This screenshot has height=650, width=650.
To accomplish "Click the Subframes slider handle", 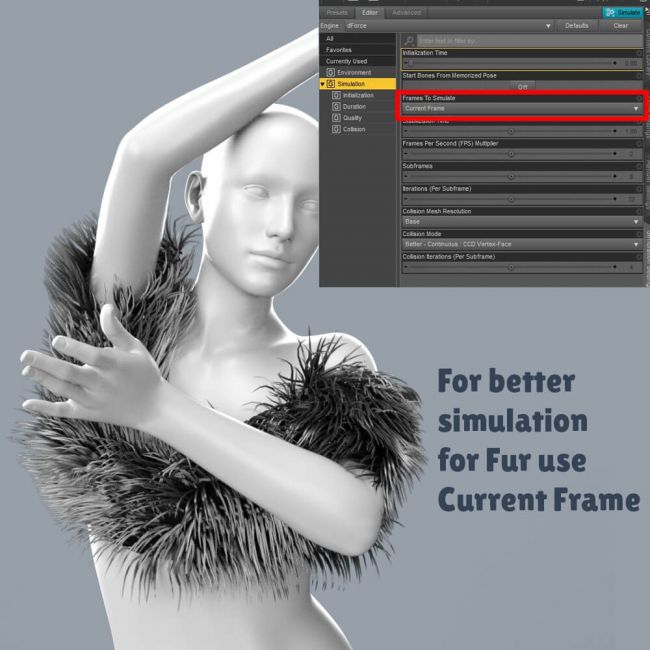I will click(511, 176).
